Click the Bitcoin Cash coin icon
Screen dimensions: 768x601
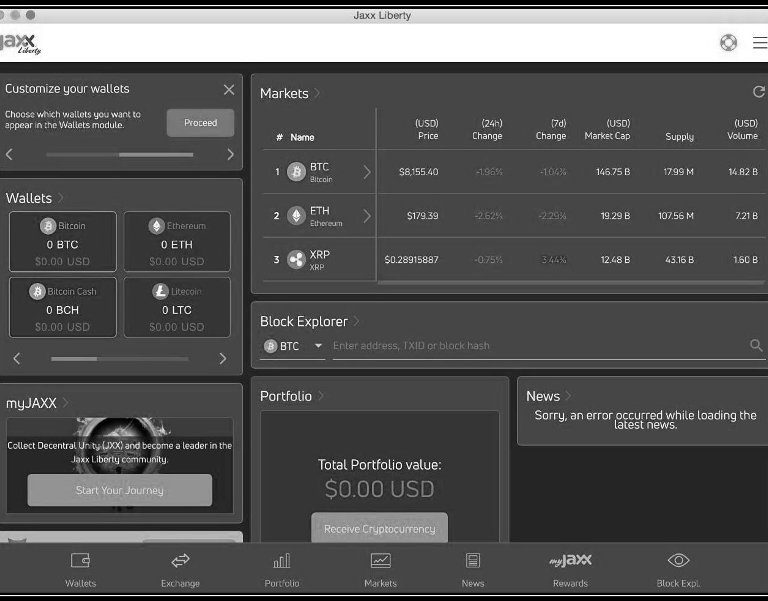[37, 291]
